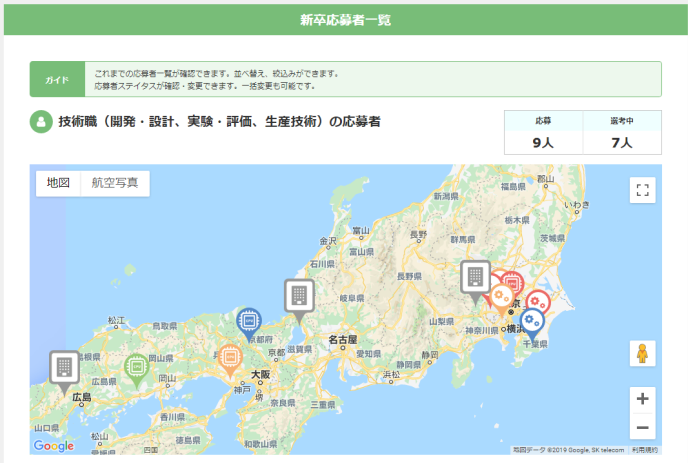Click the Google logo on the map
692x470 pixels.
(x=54, y=446)
